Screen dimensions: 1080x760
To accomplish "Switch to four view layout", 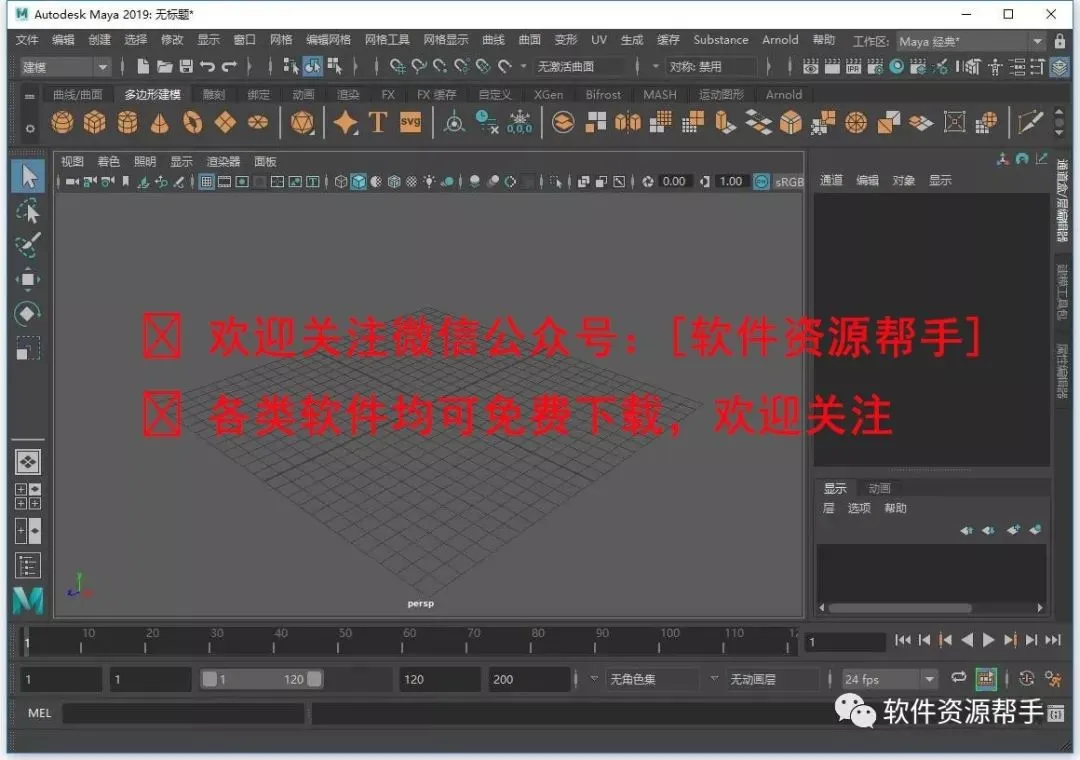I will click(28, 496).
